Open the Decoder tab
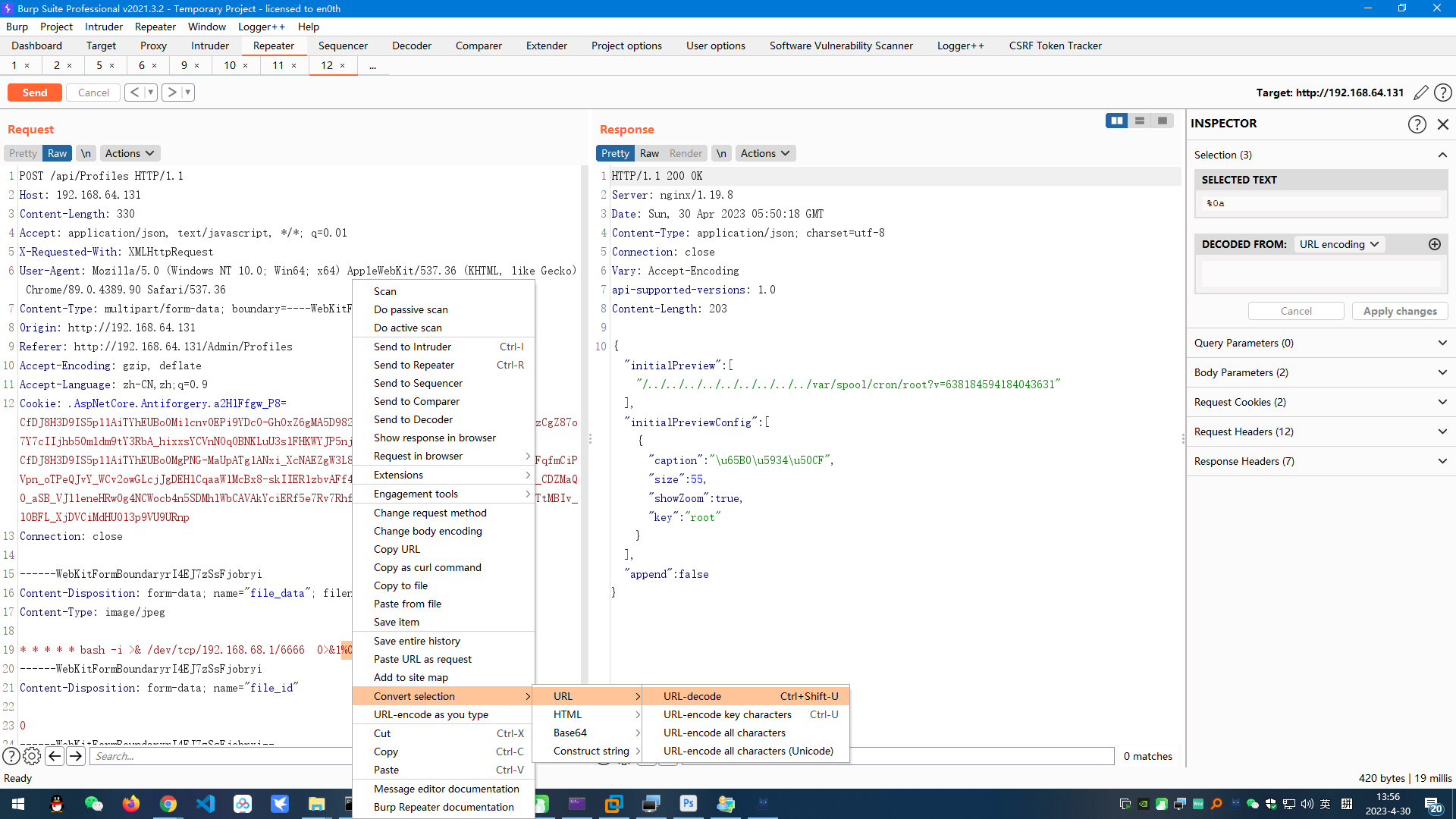Viewport: 1456px width, 819px height. click(412, 45)
